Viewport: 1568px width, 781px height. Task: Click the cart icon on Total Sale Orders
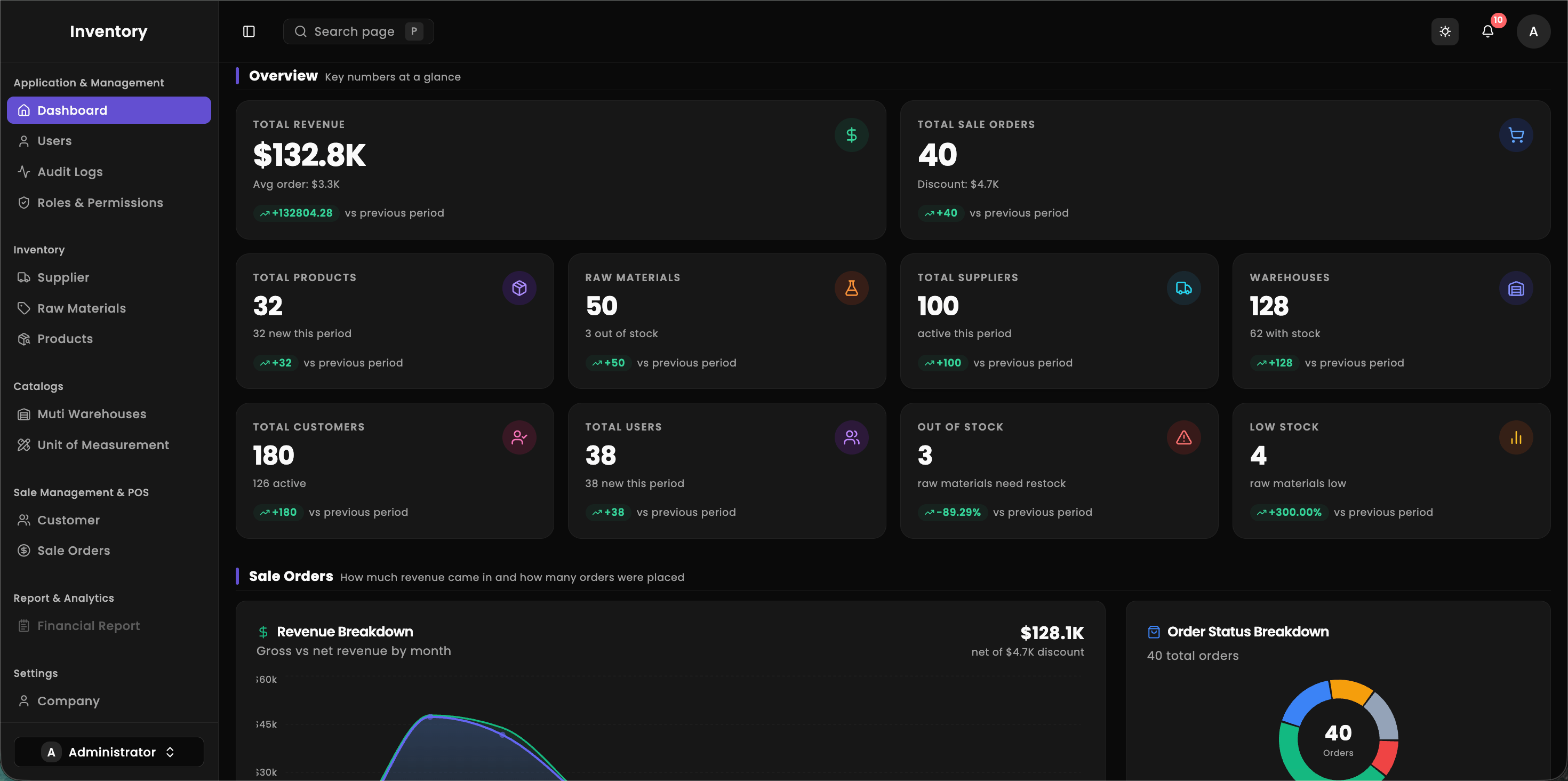1516,135
